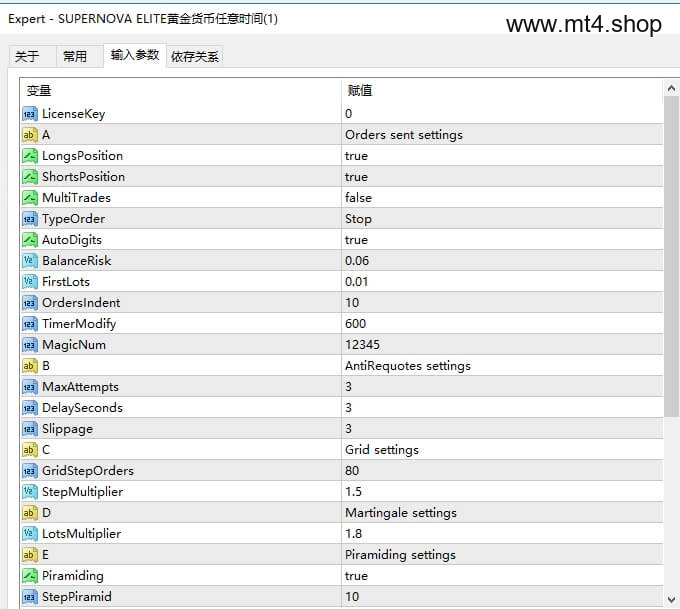Click the integer icon beside MaxAttempts
This screenshot has width=680, height=609.
[29, 387]
